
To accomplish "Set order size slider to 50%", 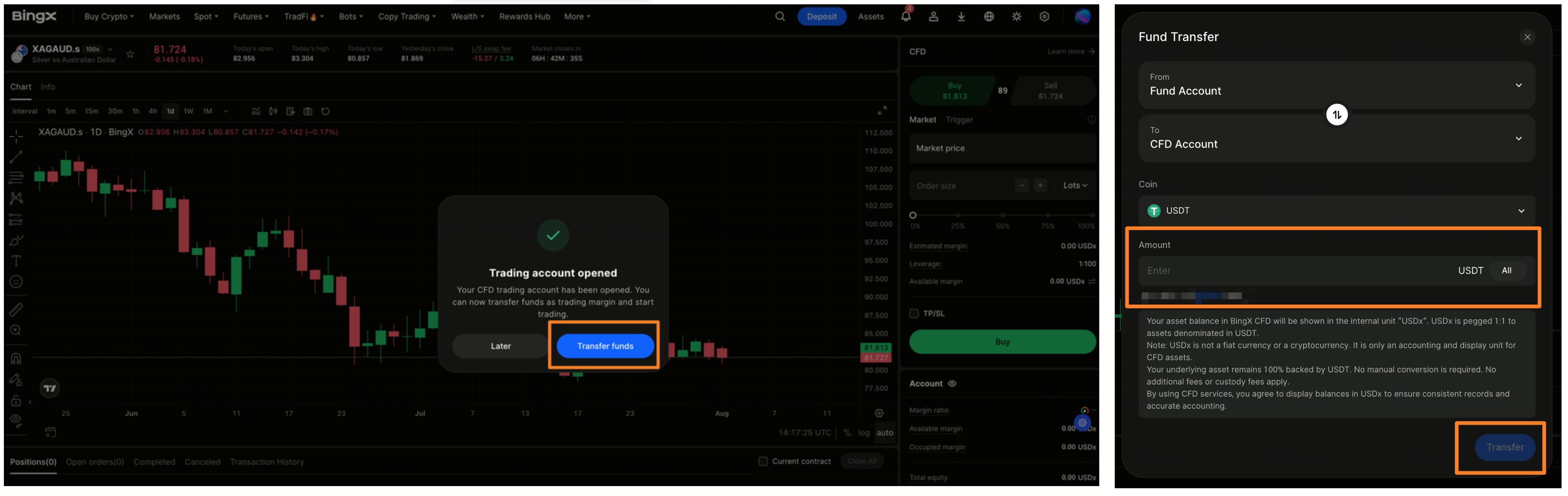I will coord(1003,216).
